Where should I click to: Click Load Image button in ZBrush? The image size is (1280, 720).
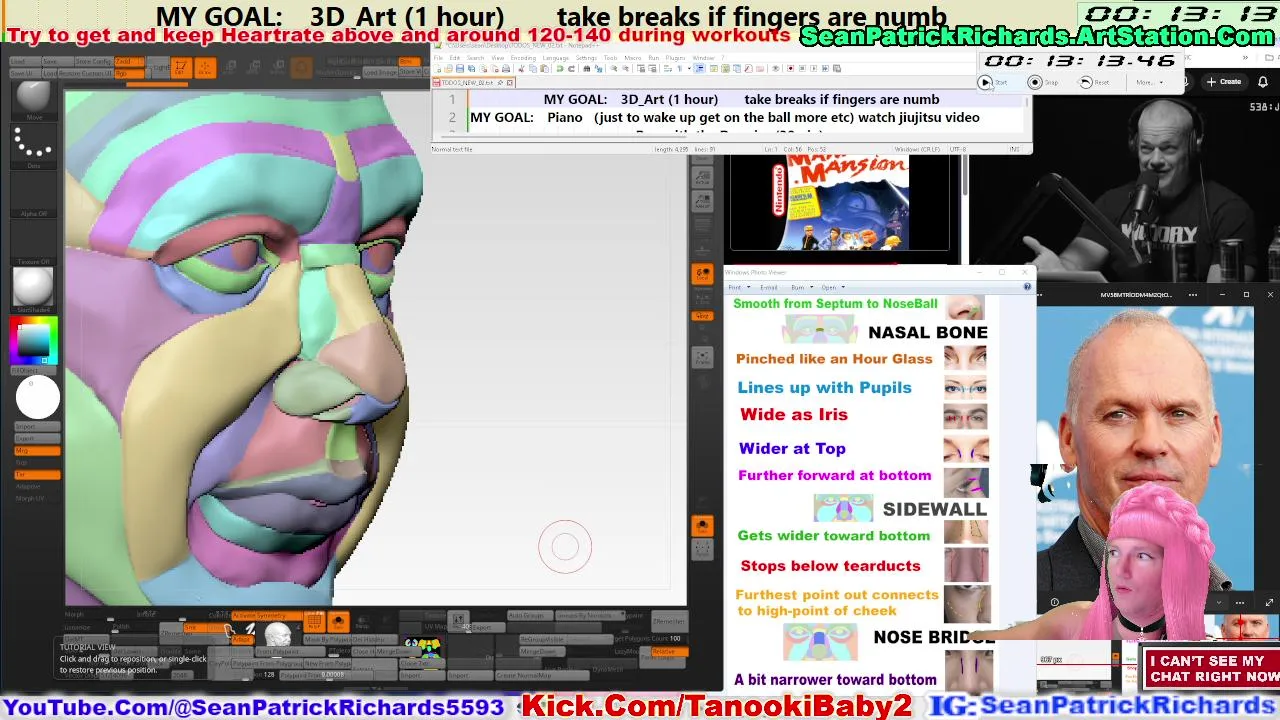point(380,73)
